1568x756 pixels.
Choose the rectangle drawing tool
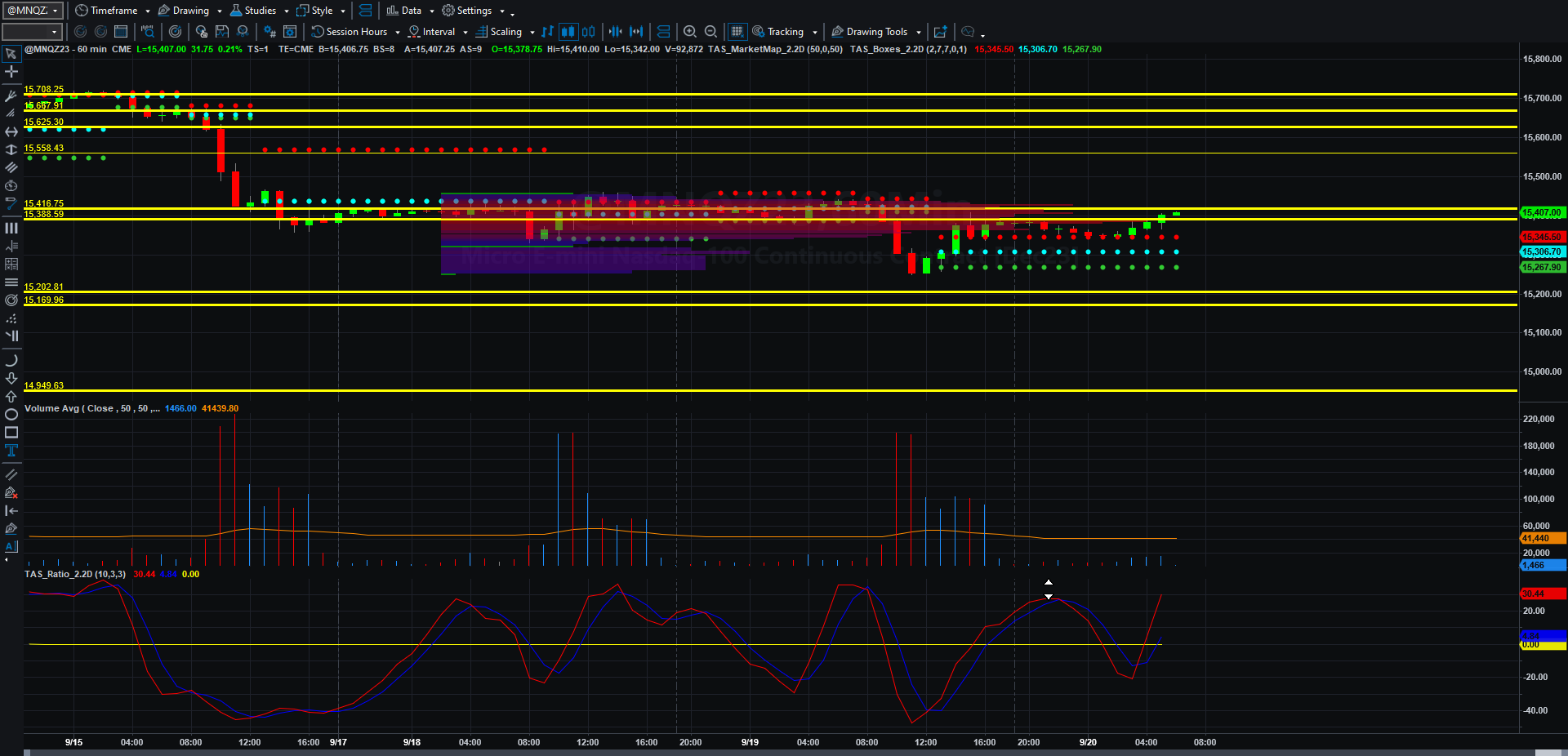coord(11,433)
